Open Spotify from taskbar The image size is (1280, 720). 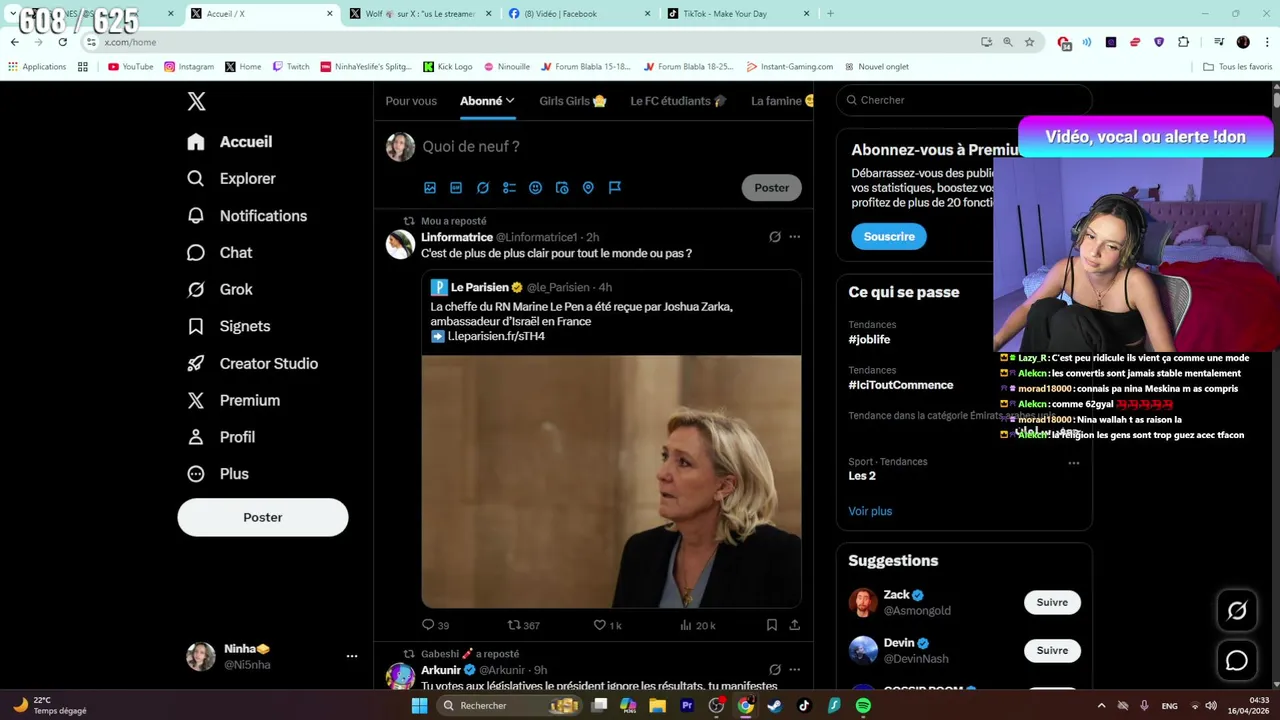point(863,706)
